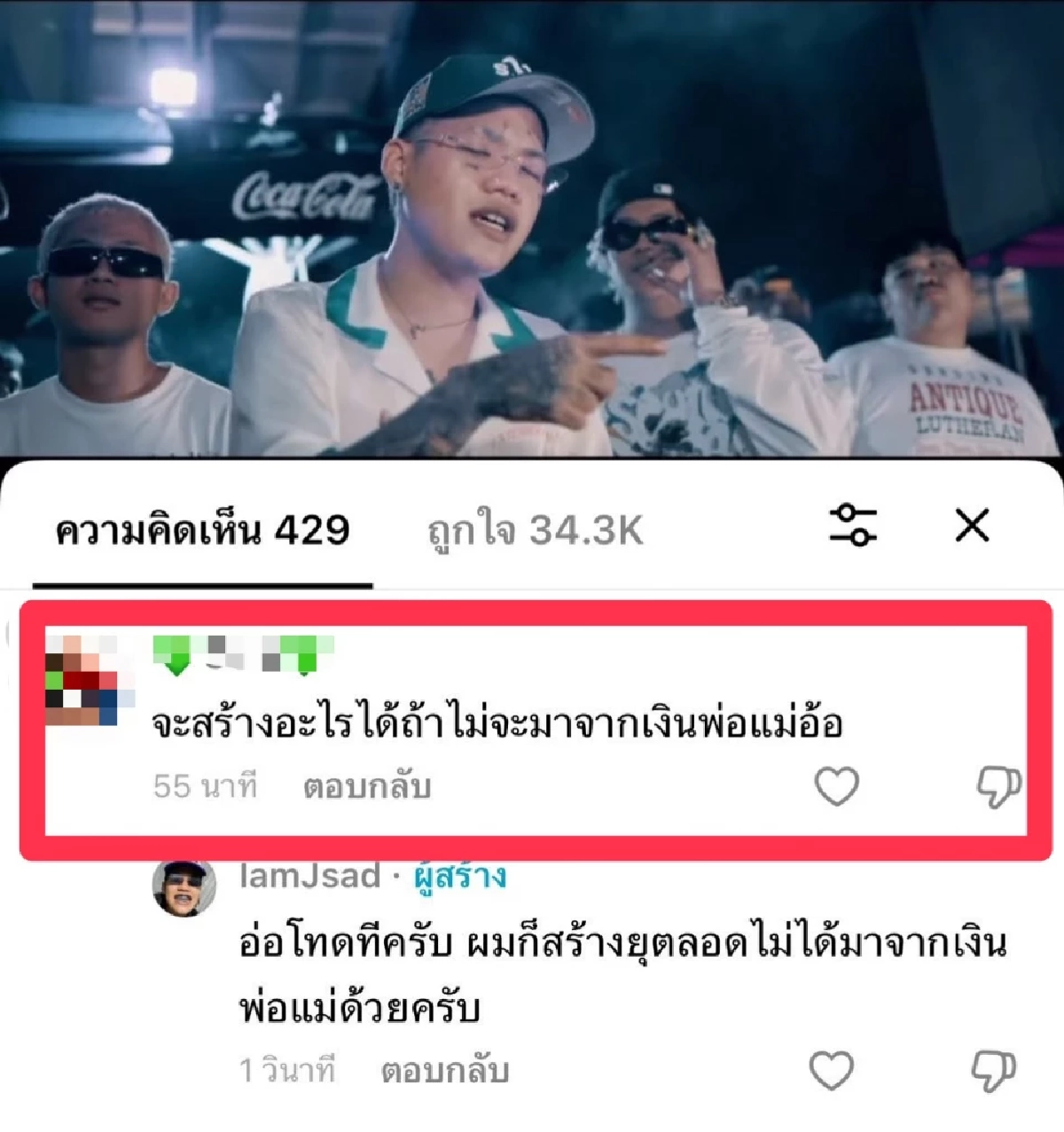
Task: Tap ตอบกลับ under IamJsad's reply
Action: pos(445,1071)
